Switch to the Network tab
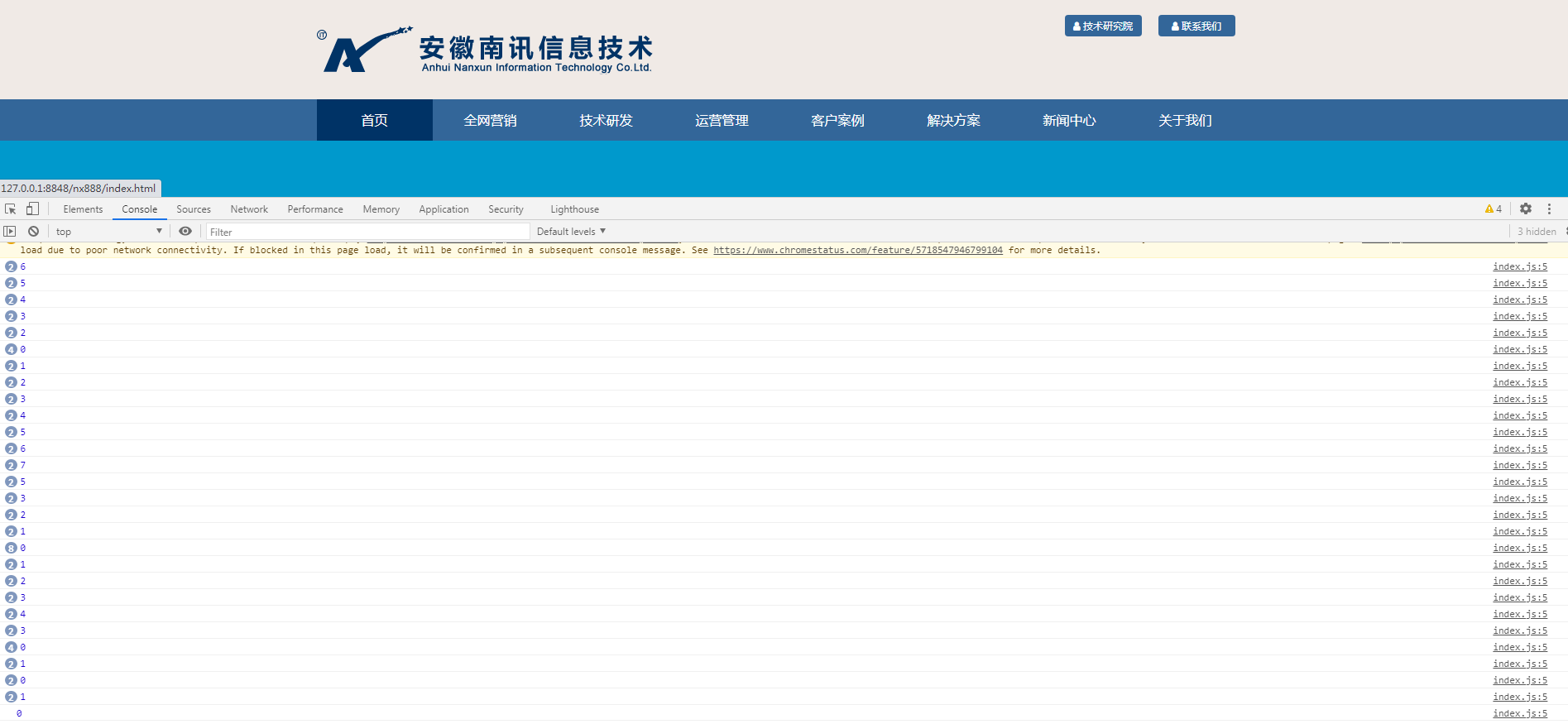 pos(249,209)
